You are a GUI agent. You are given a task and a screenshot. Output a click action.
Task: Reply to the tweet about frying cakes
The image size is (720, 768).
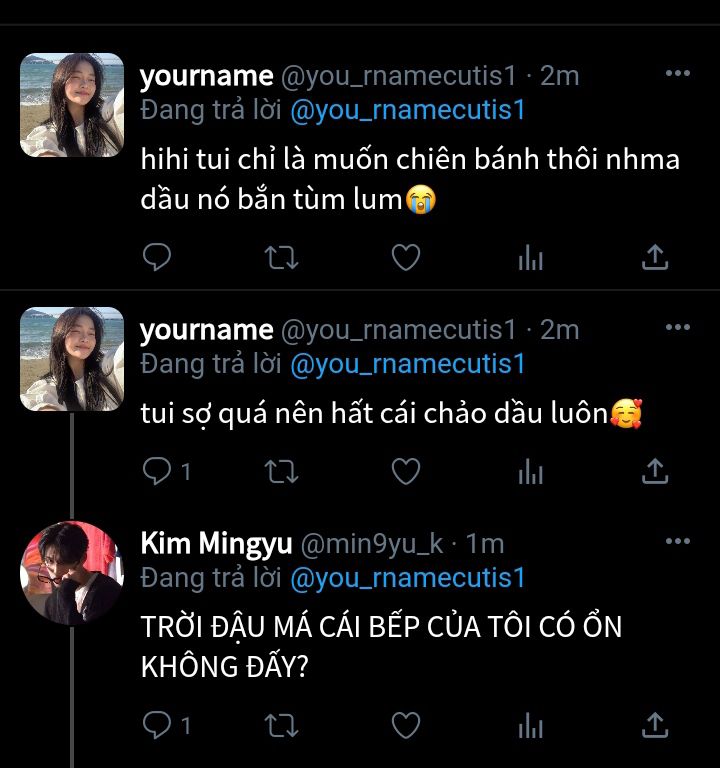coord(157,258)
